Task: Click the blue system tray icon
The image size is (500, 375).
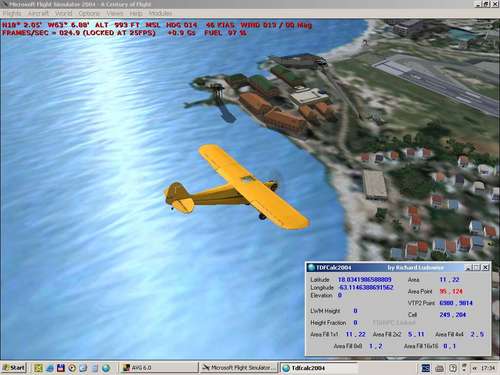Action: (426, 368)
